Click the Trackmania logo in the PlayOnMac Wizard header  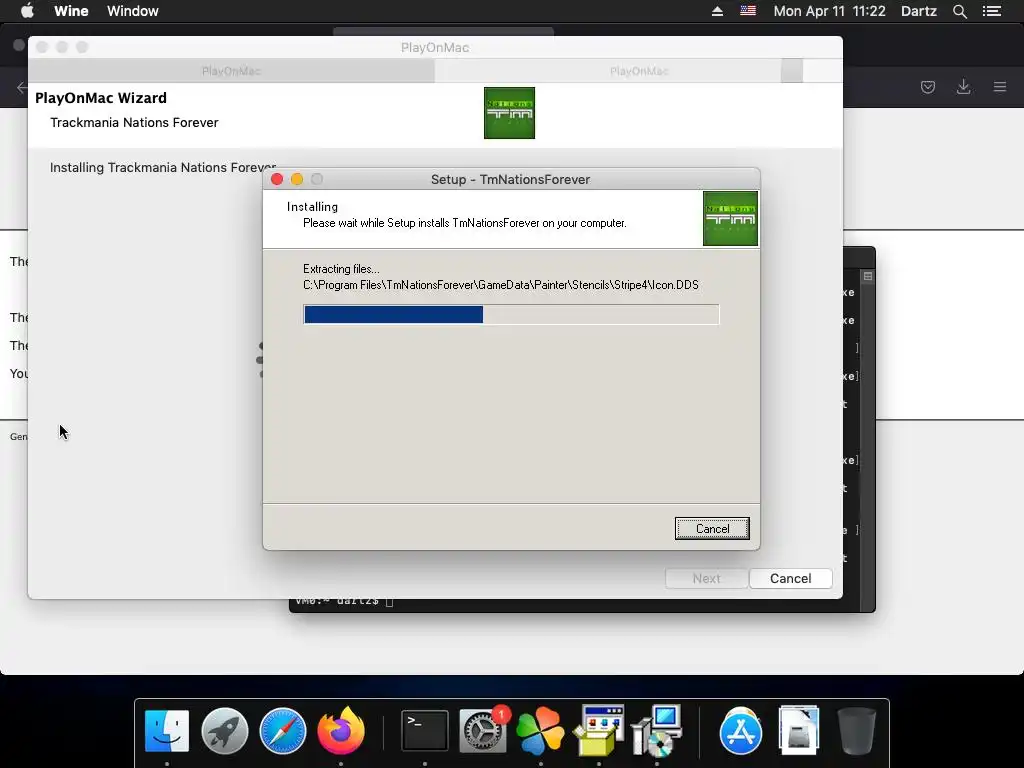coord(509,113)
